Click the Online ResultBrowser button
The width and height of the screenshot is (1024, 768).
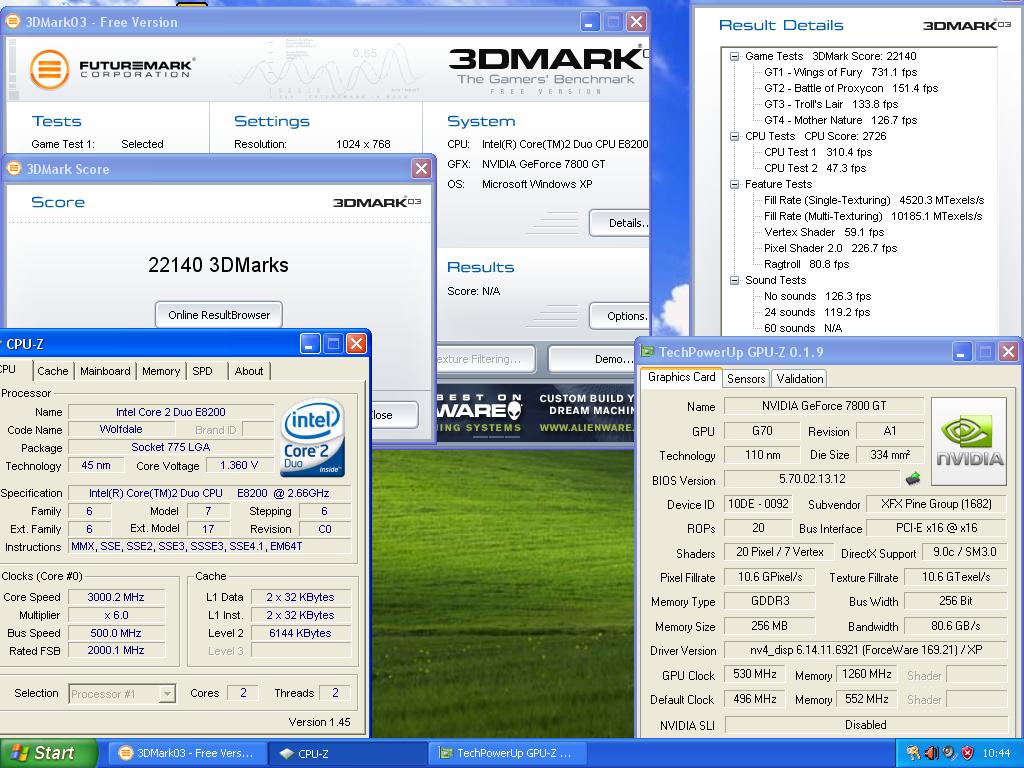coord(219,315)
